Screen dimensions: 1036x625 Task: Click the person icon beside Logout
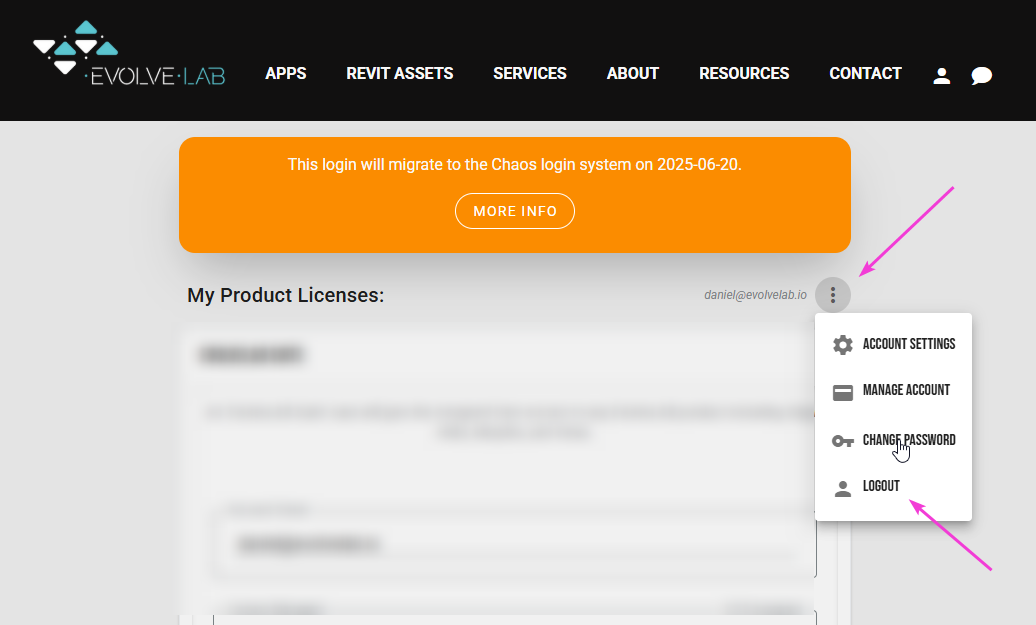(x=842, y=489)
